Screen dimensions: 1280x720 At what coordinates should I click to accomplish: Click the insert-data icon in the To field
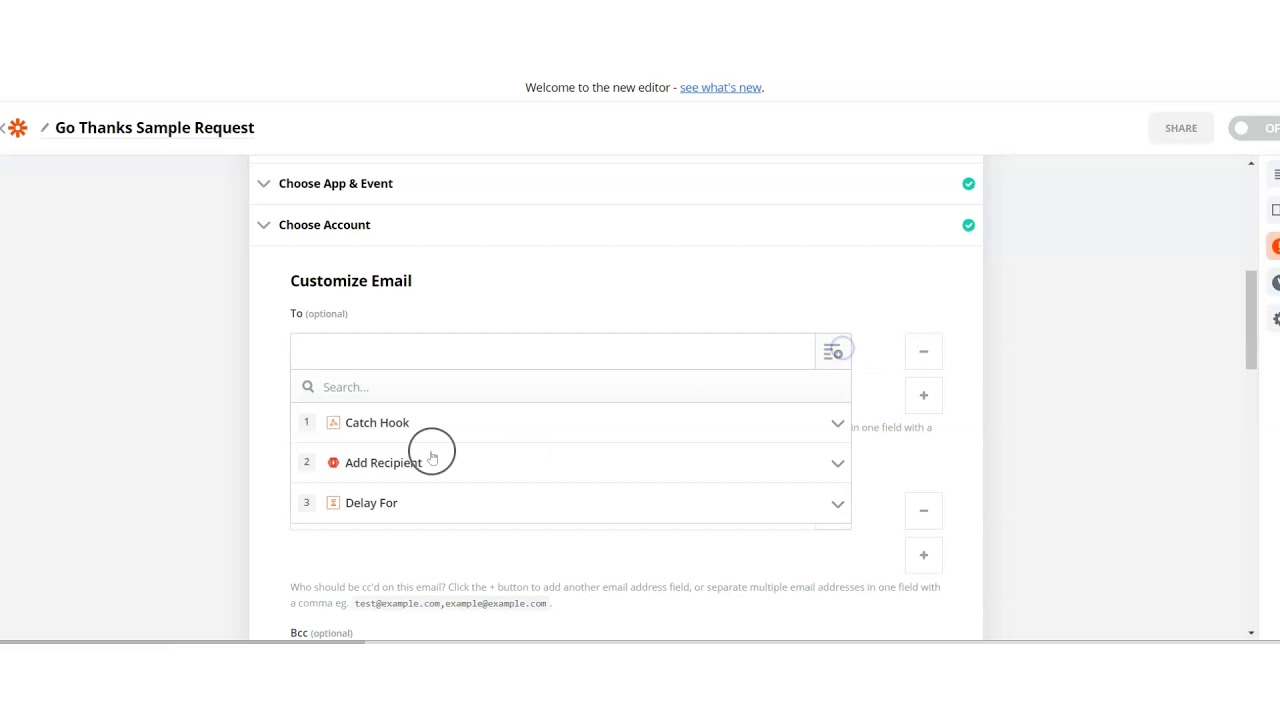coord(833,352)
